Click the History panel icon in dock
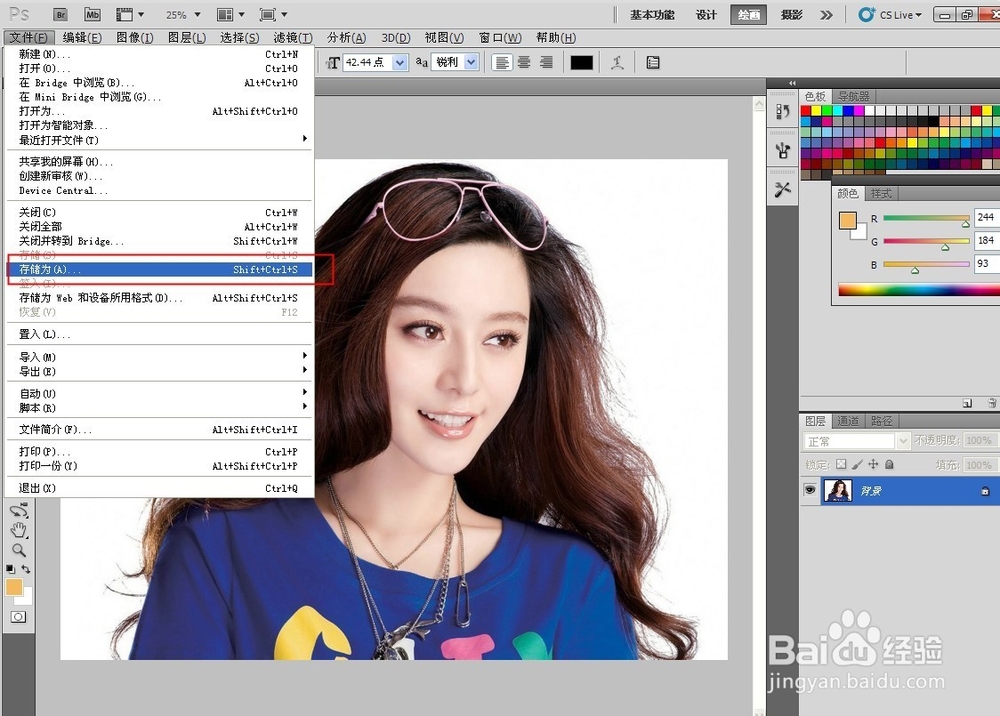This screenshot has width=1000, height=716. [783, 112]
